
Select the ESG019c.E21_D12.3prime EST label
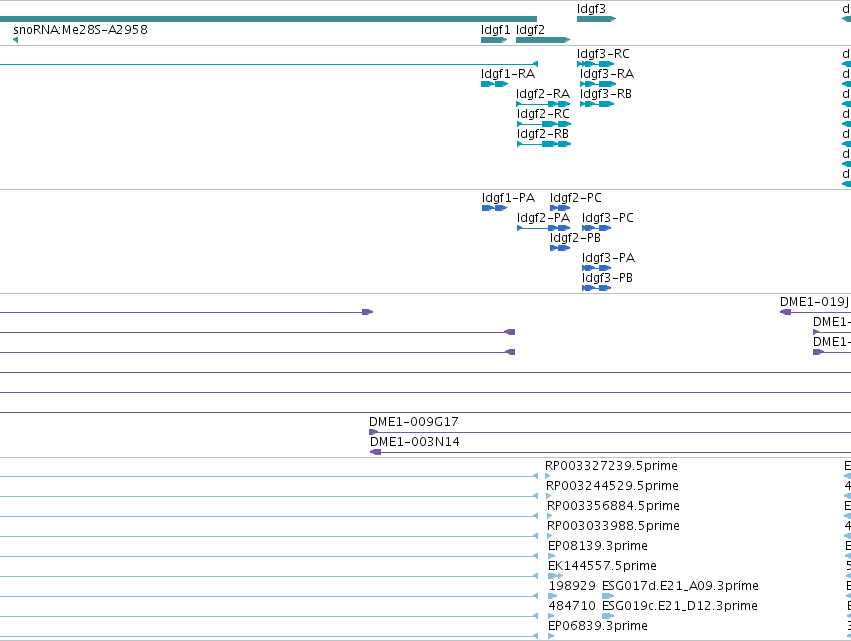tap(679, 606)
